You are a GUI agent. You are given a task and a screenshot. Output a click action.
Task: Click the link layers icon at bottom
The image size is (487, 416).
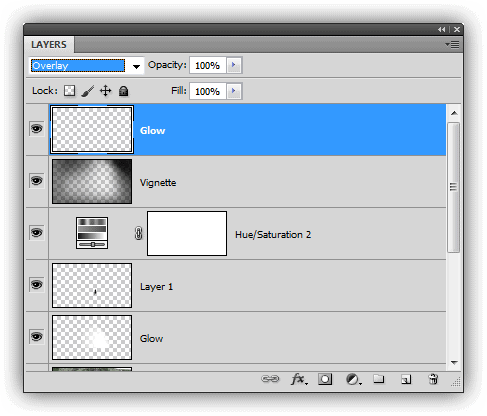(x=270, y=379)
